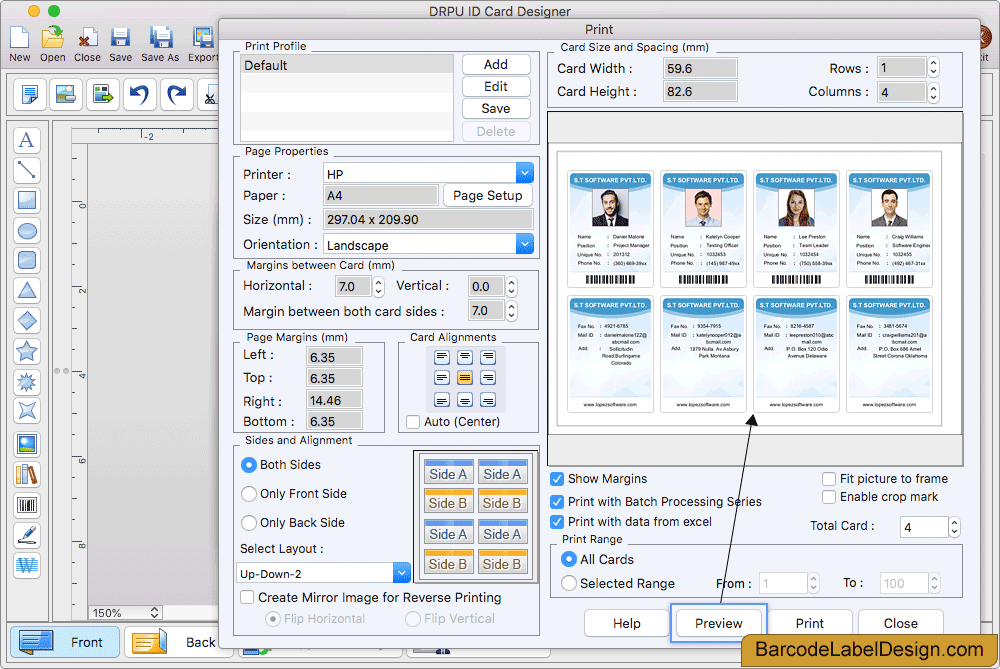Image resolution: width=1000 pixels, height=669 pixels.
Task: Open Page Setup
Action: [488, 196]
